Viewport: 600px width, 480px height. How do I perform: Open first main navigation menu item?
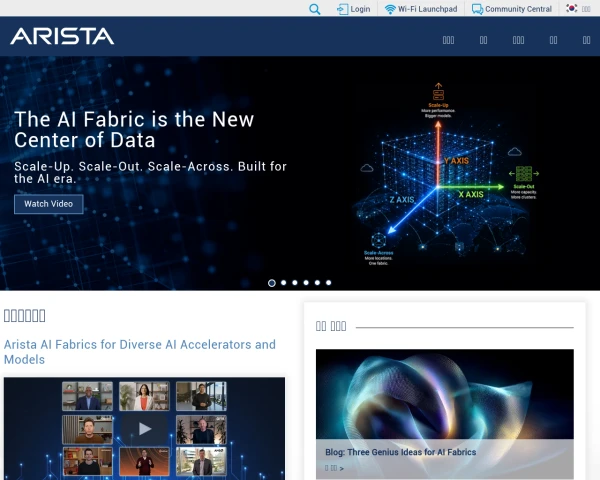(x=448, y=40)
